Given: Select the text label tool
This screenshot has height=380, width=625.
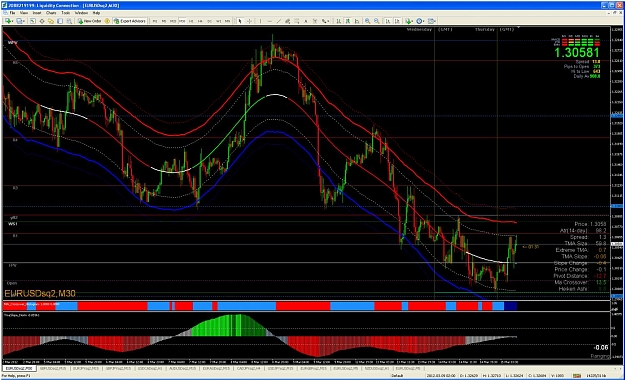Looking at the screenshot, I should pyautogui.click(x=315, y=21).
